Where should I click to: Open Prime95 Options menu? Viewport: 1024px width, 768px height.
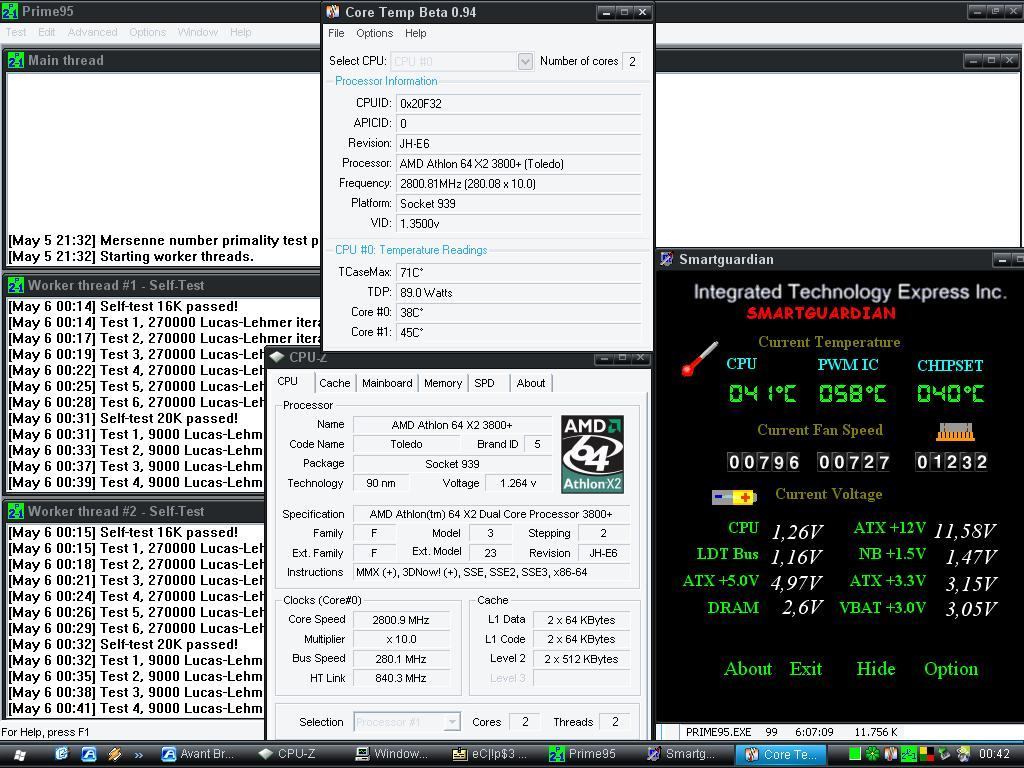[148, 32]
